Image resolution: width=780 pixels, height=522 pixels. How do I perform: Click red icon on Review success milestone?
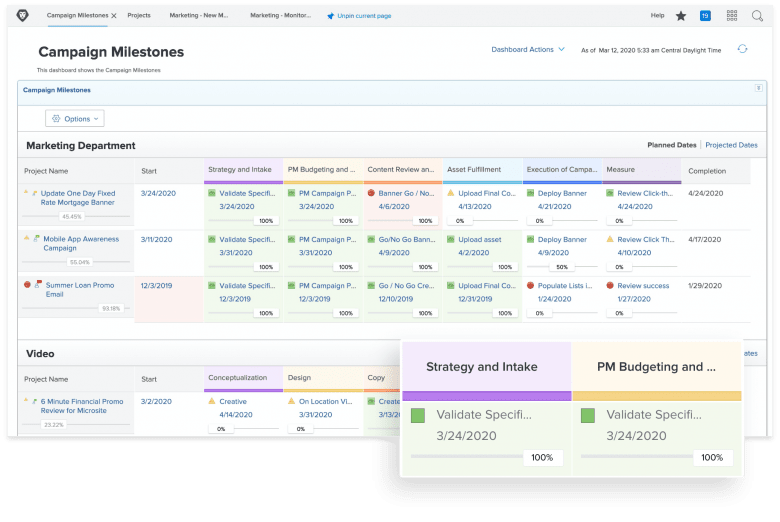tap(610, 286)
